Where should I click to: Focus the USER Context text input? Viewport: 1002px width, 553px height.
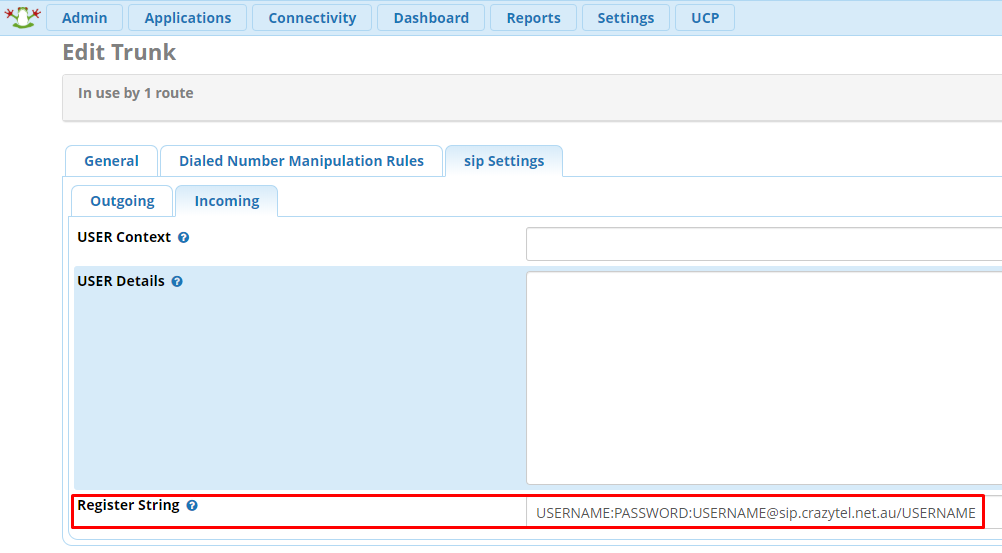point(764,244)
